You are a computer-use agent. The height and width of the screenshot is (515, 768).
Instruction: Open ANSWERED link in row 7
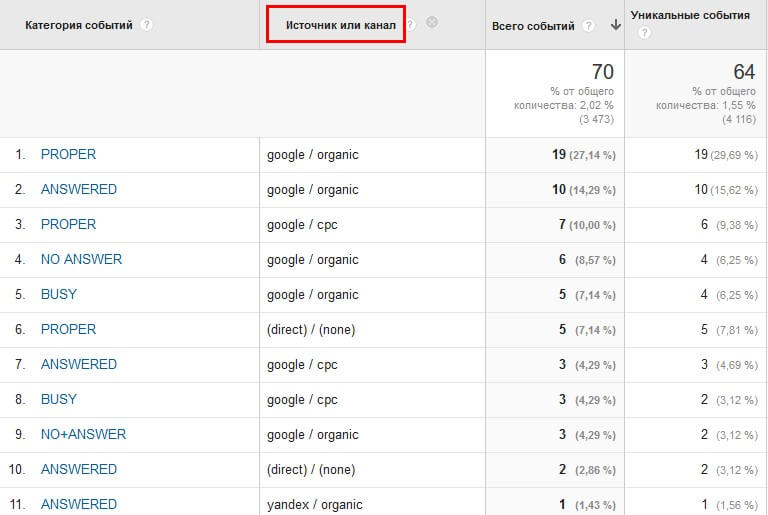point(79,365)
